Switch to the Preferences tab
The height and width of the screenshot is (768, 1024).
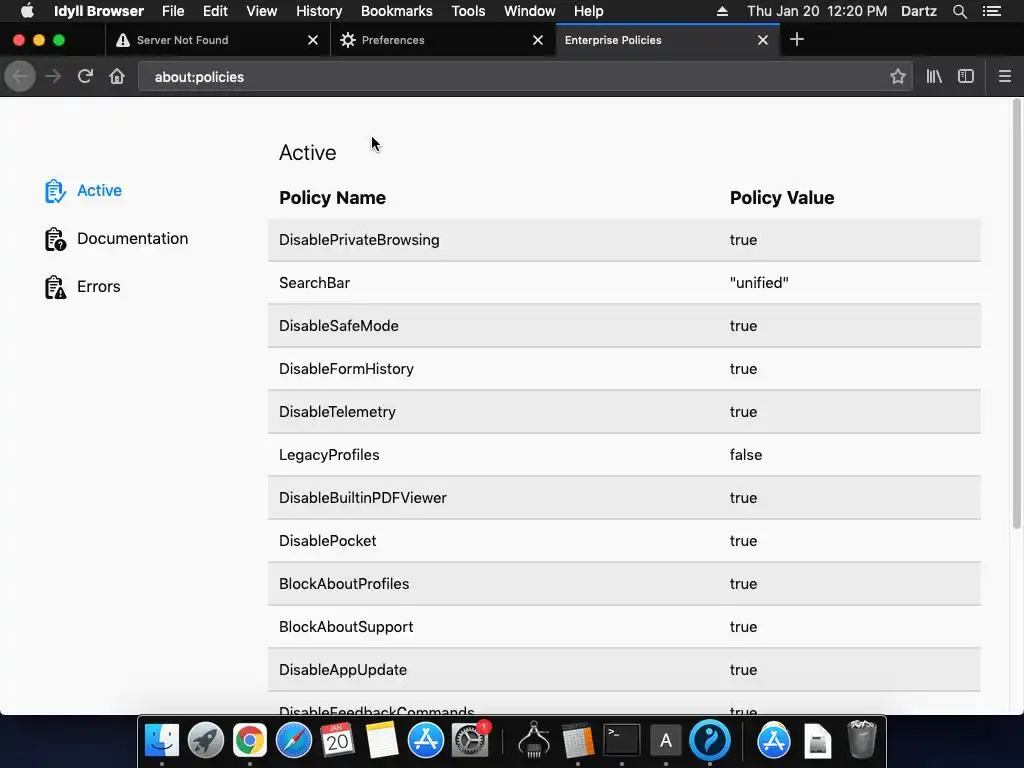click(430, 40)
